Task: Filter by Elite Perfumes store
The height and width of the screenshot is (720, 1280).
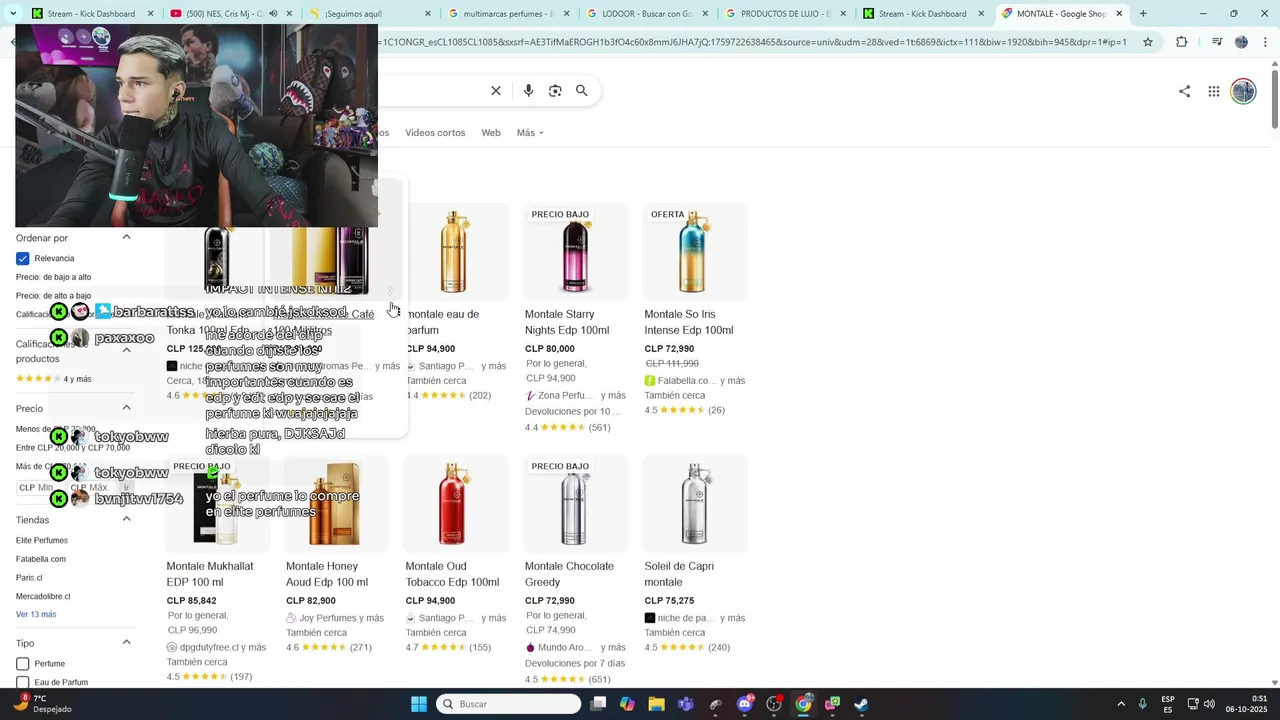Action: tap(42, 540)
